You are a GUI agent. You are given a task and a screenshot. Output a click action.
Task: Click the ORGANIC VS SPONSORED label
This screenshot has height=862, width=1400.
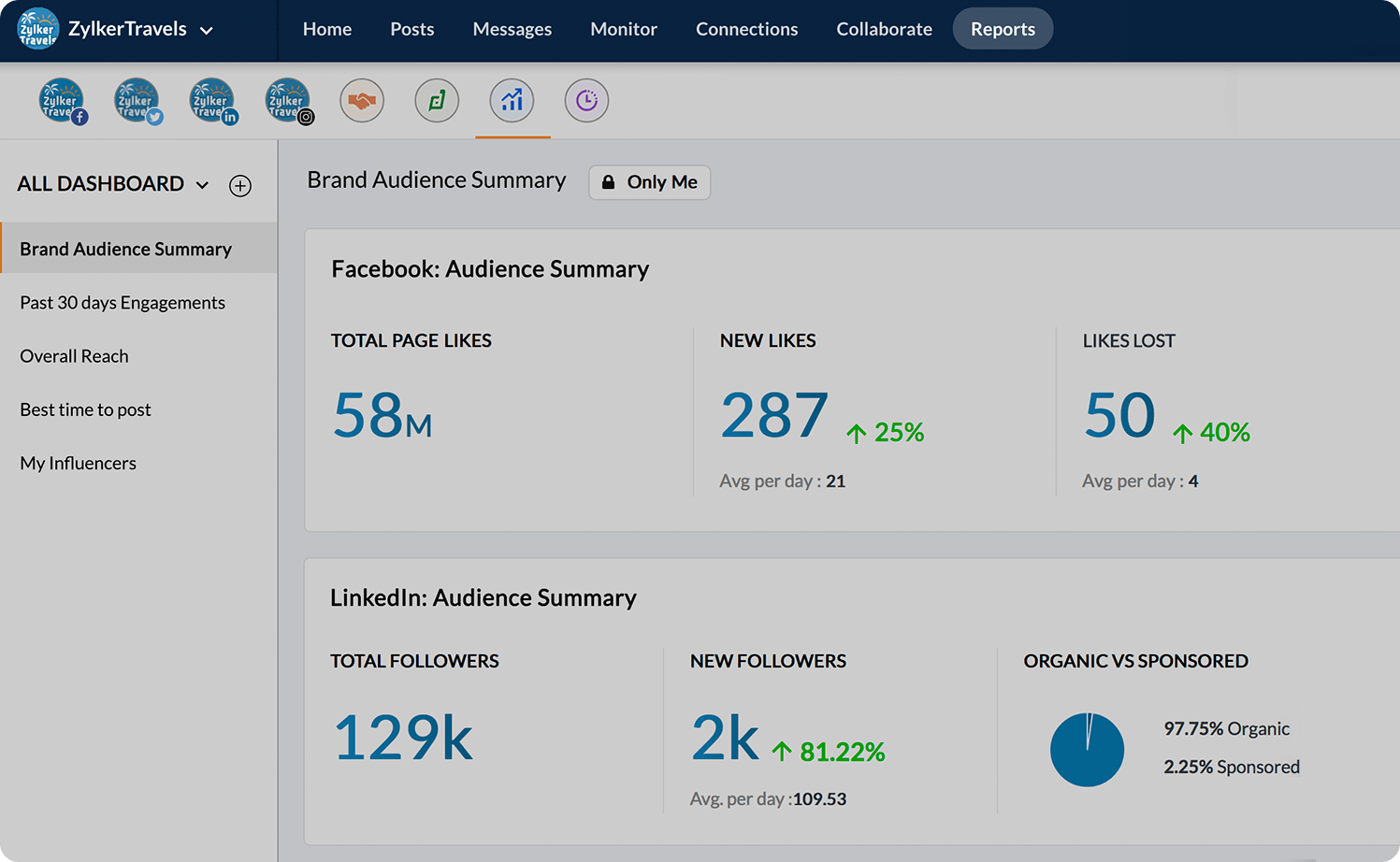[x=1135, y=661]
